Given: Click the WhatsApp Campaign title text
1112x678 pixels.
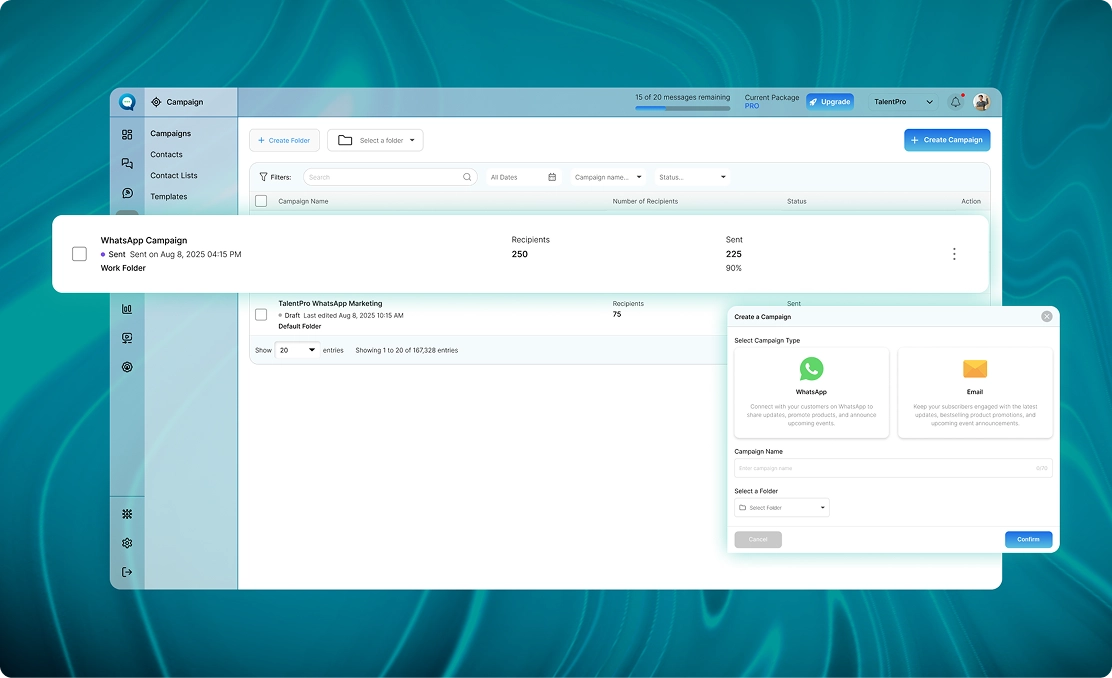Looking at the screenshot, I should (144, 240).
